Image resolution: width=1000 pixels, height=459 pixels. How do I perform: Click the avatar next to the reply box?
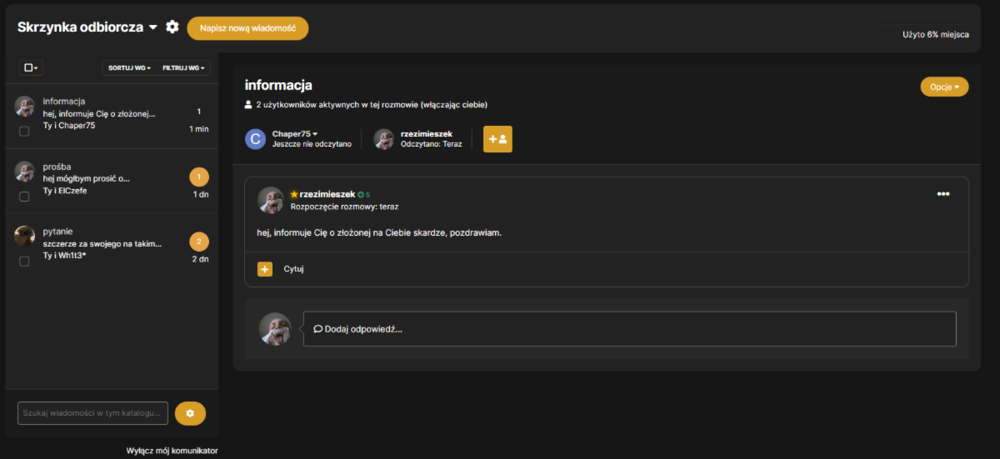click(275, 329)
